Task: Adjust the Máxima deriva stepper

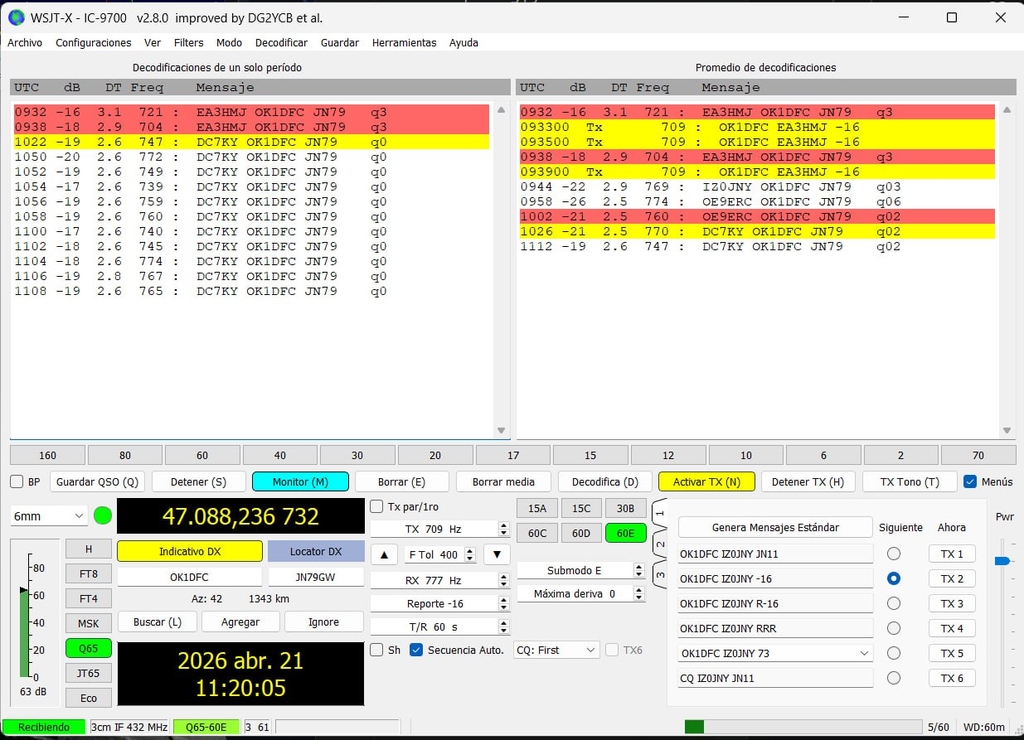Action: pos(639,594)
